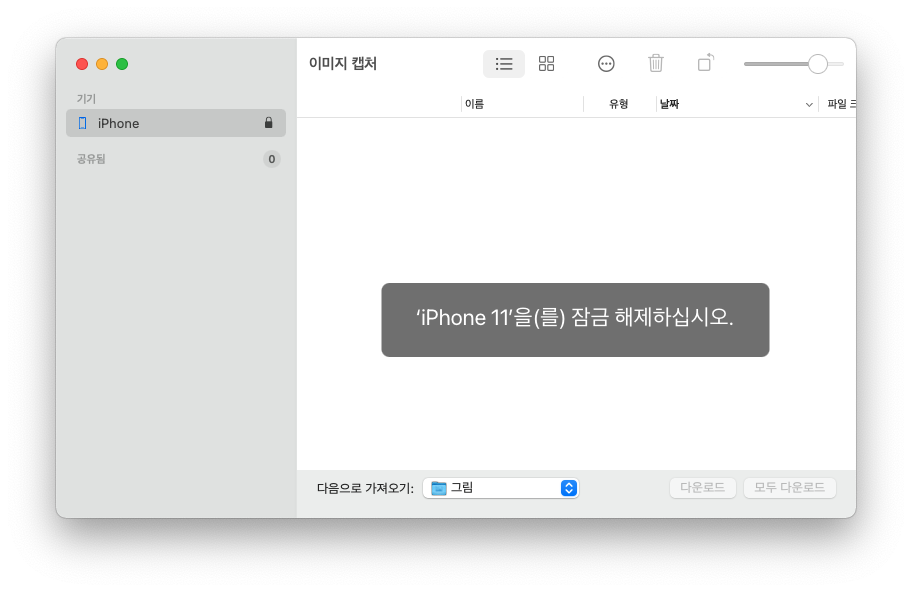Image resolution: width=912 pixels, height=592 pixels.
Task: Sort by the 이름 column header
Action: tap(474, 104)
